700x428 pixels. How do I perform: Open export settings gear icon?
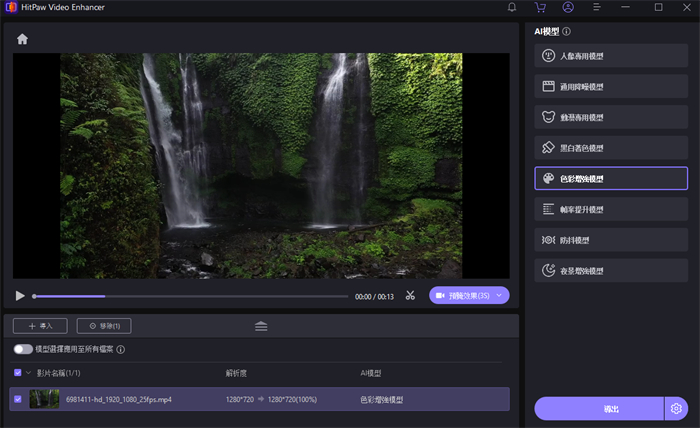point(676,409)
